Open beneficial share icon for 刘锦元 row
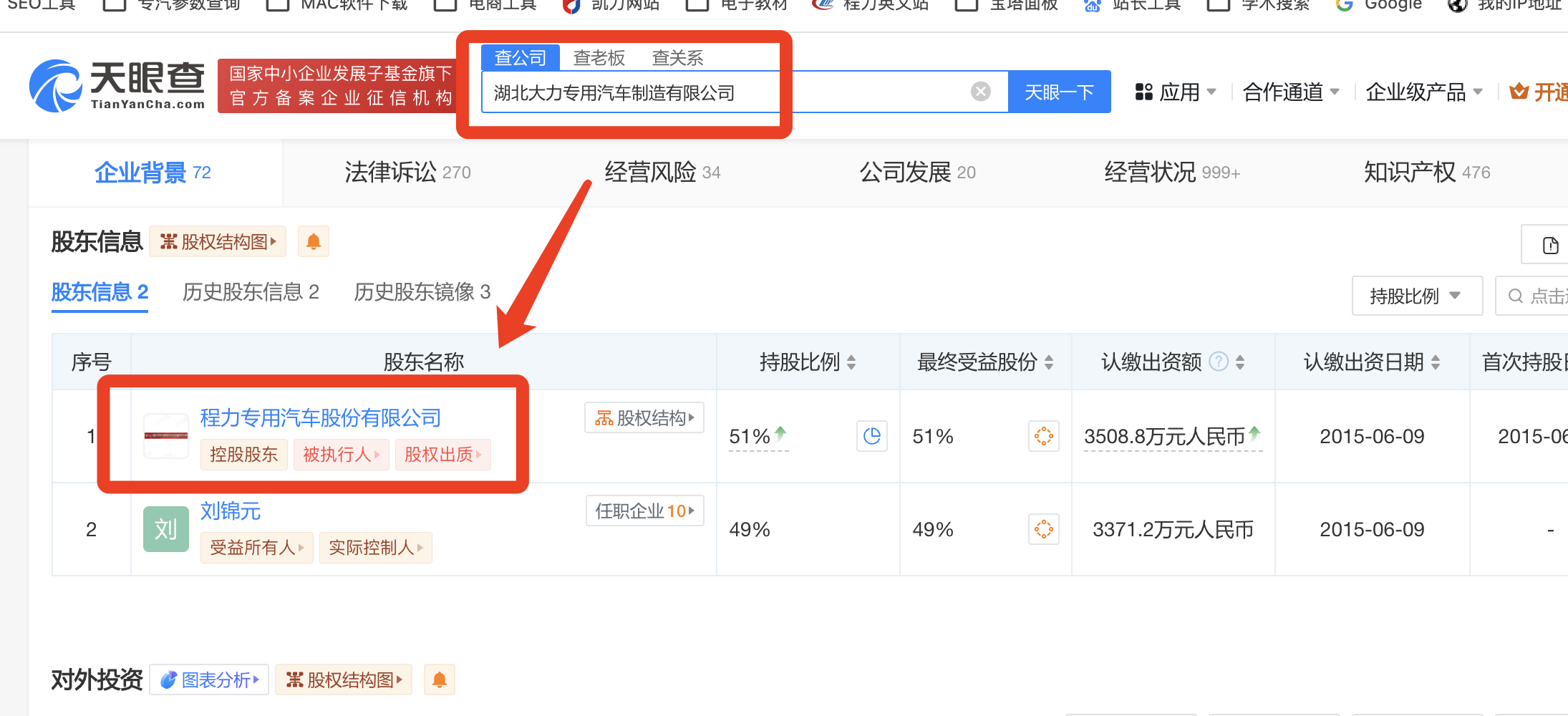This screenshot has width=1568, height=716. click(x=1043, y=529)
